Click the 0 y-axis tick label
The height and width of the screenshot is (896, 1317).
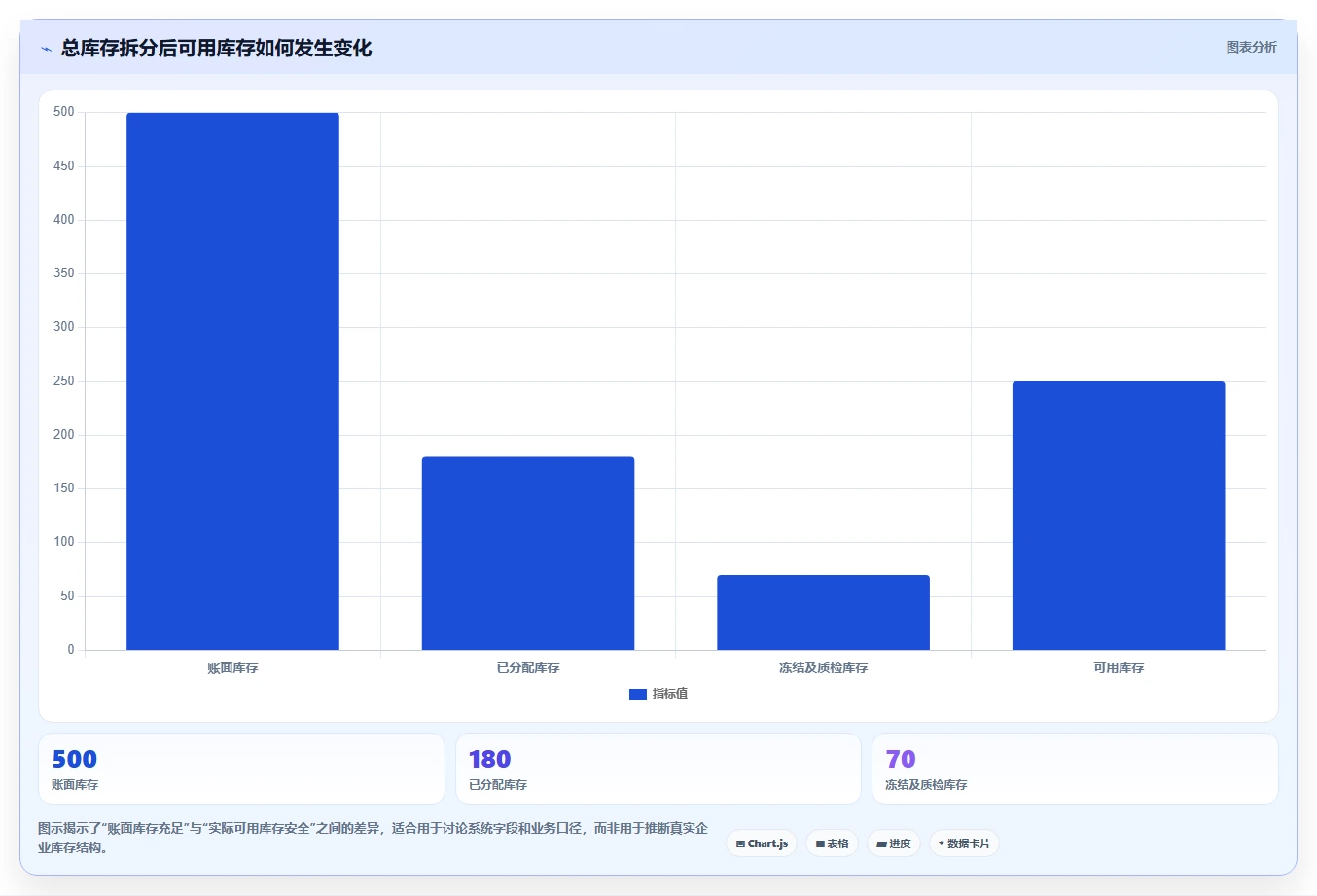coord(71,650)
